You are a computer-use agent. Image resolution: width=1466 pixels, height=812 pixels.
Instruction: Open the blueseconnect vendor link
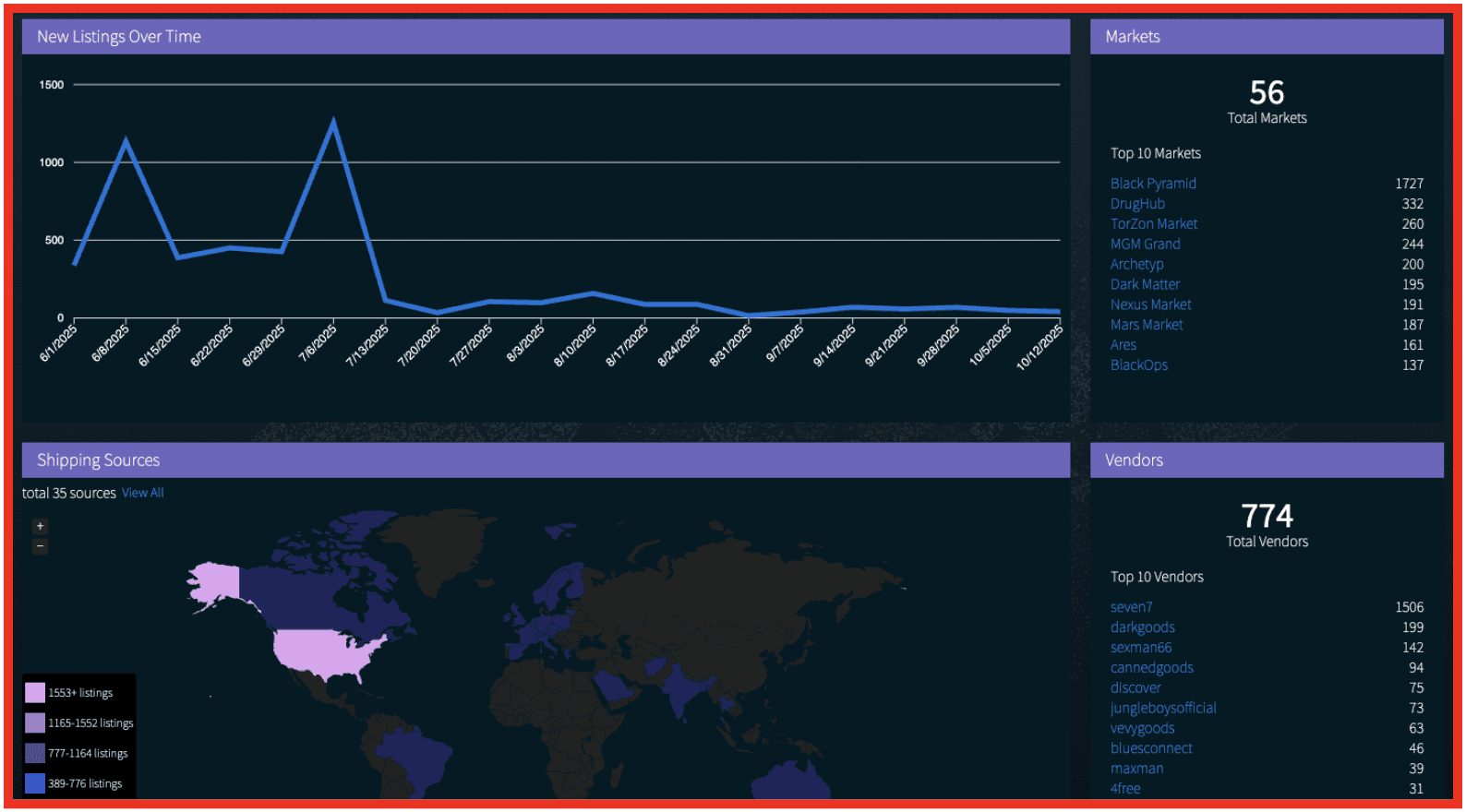coord(1150,748)
